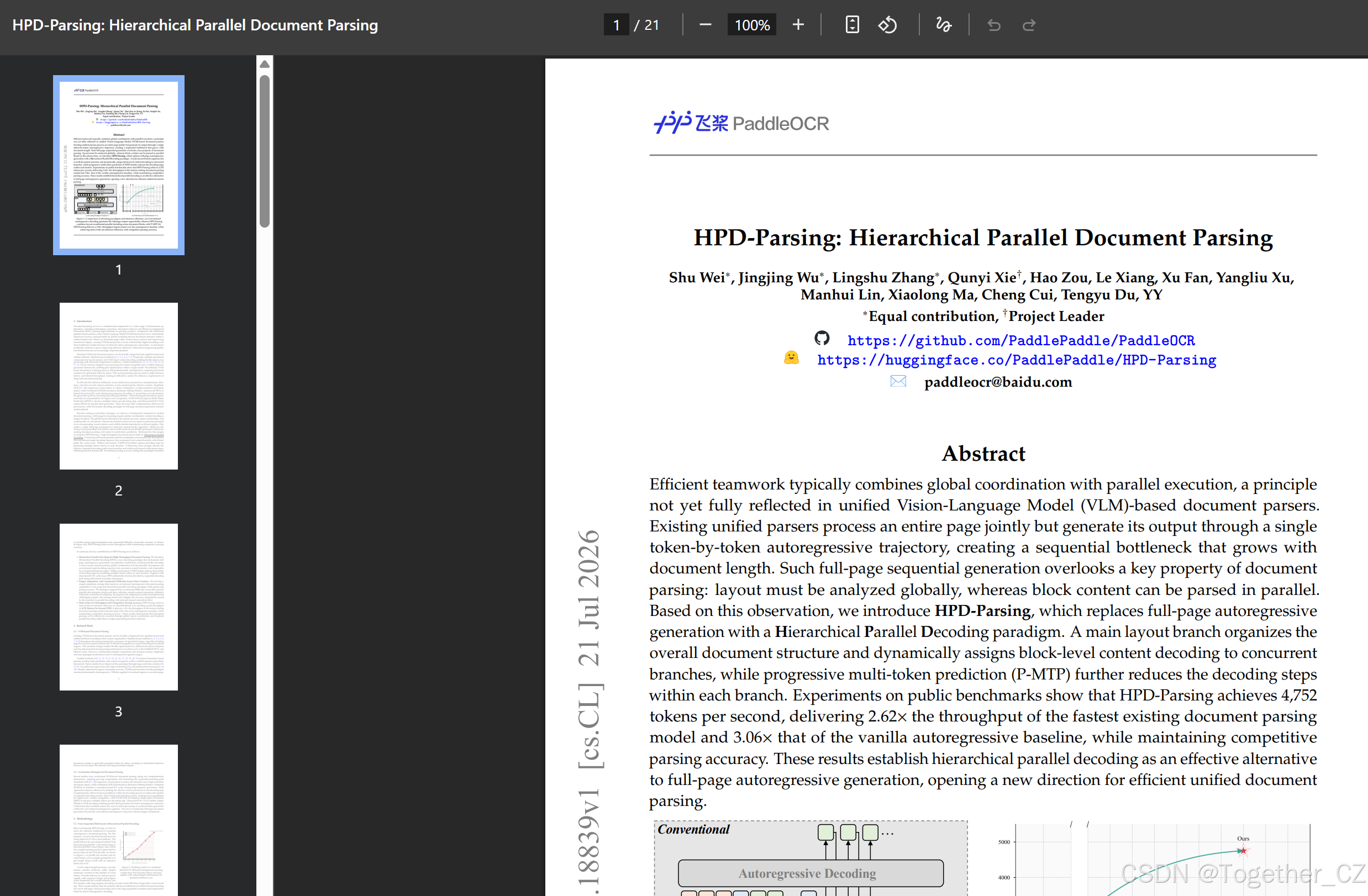The image size is (1368, 896).
Task: Click the thumbnail panel scrollbar thumb
Action: (x=265, y=151)
